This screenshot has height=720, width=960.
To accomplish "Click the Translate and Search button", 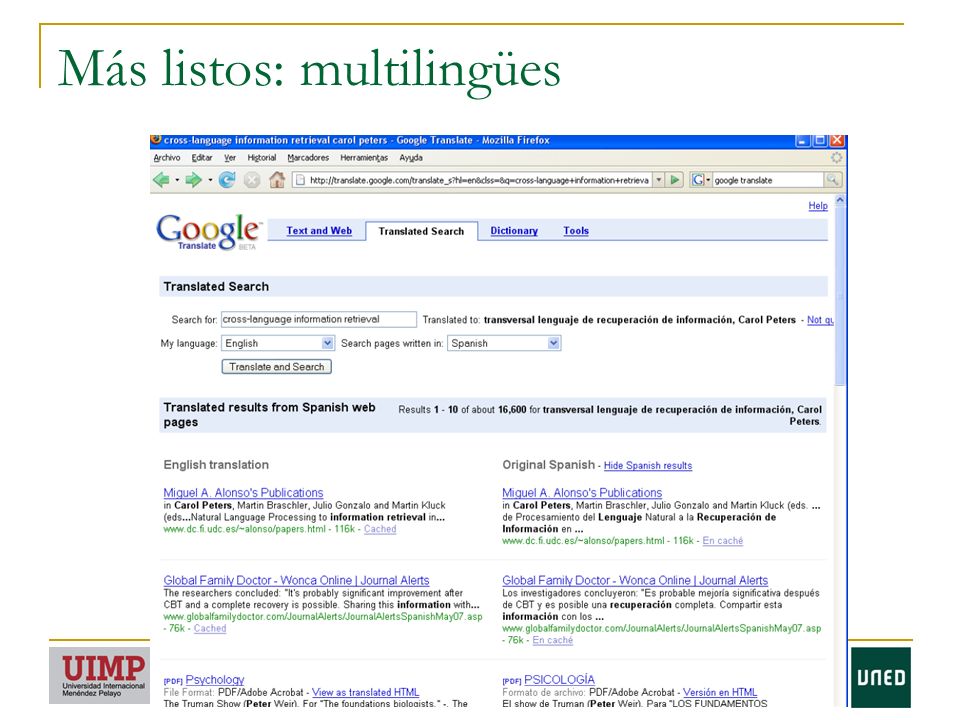I will click(277, 367).
